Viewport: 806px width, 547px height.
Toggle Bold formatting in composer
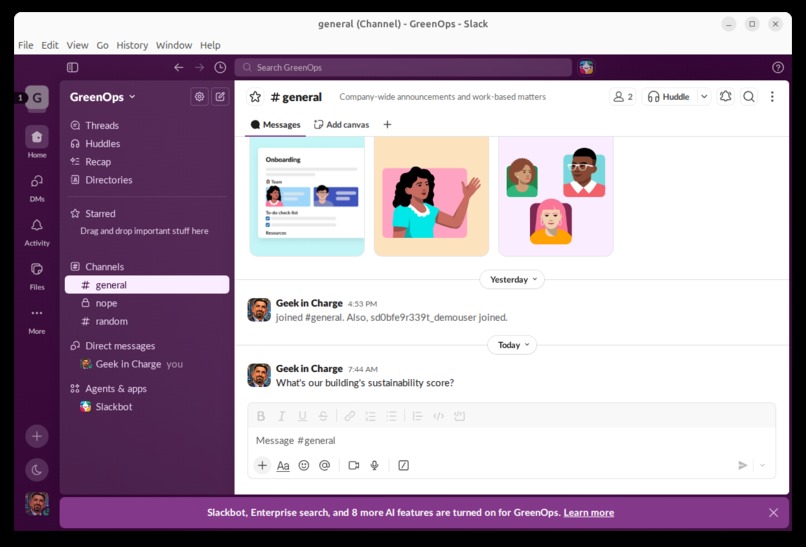(261, 416)
